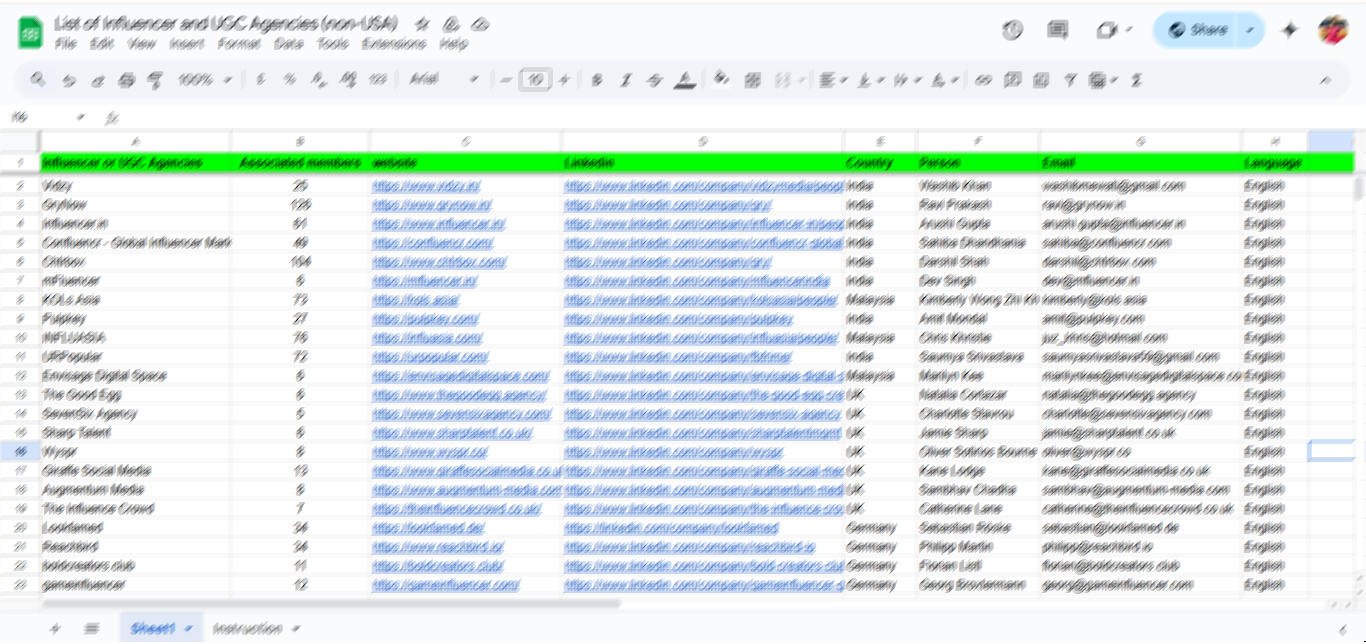Format selection as currency
Screen dimensions: 1366x644
coord(261,80)
